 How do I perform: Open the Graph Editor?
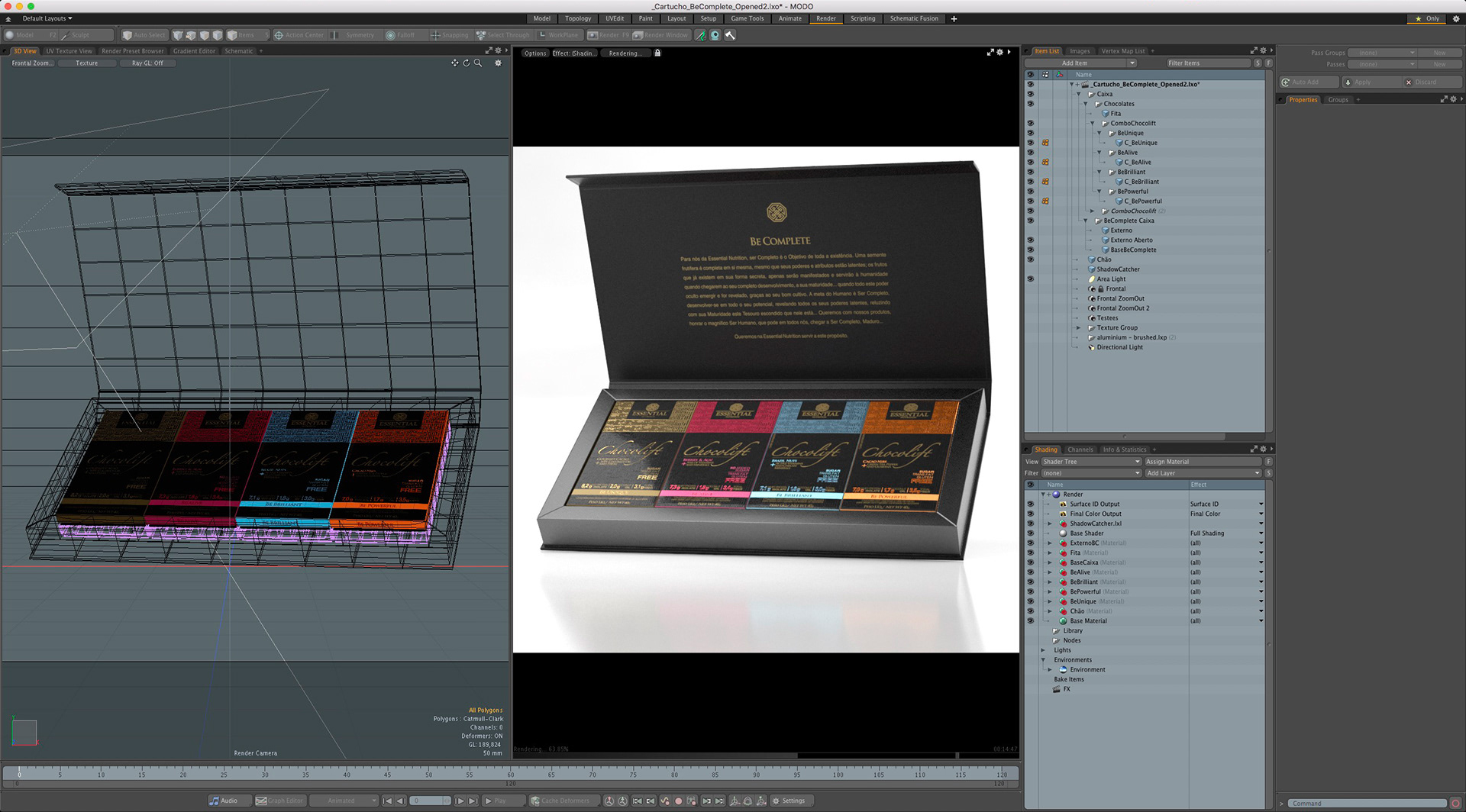(279, 801)
